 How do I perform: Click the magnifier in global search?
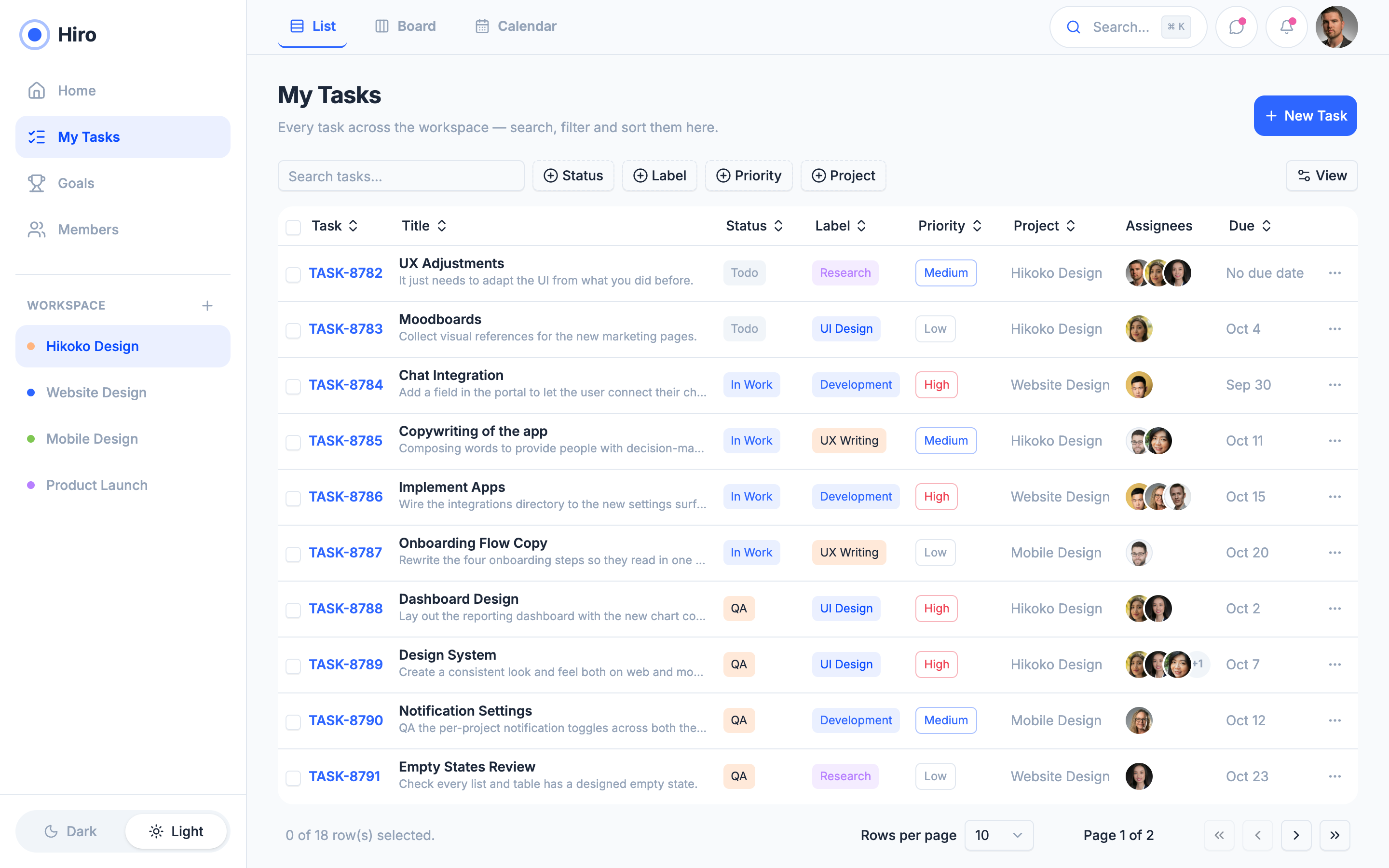click(x=1073, y=27)
